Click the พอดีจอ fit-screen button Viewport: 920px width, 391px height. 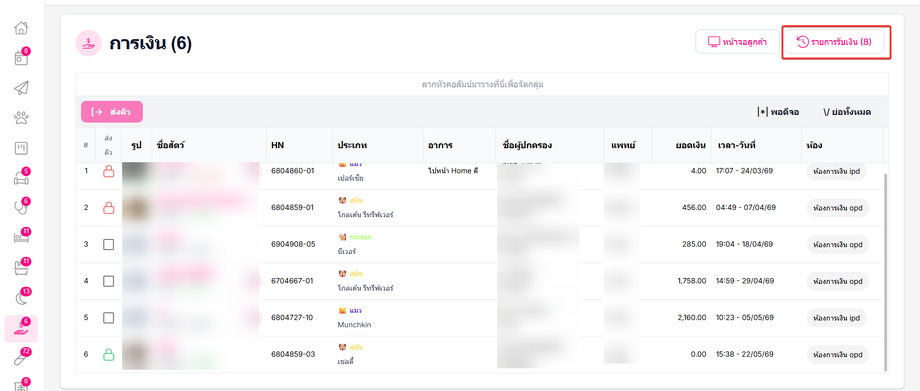click(x=778, y=112)
